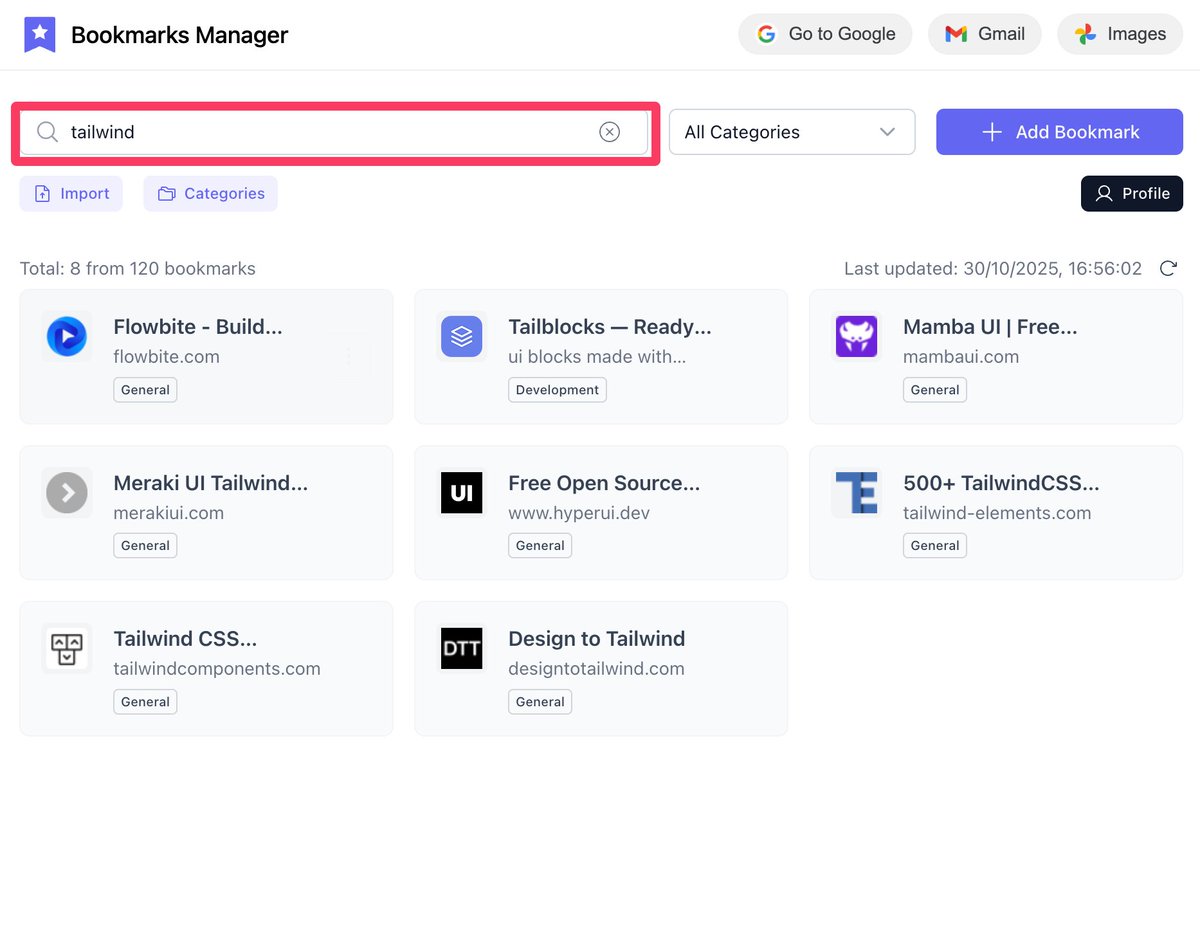Open the All Categories dropdown
The height and width of the screenshot is (952, 1200).
pos(791,131)
